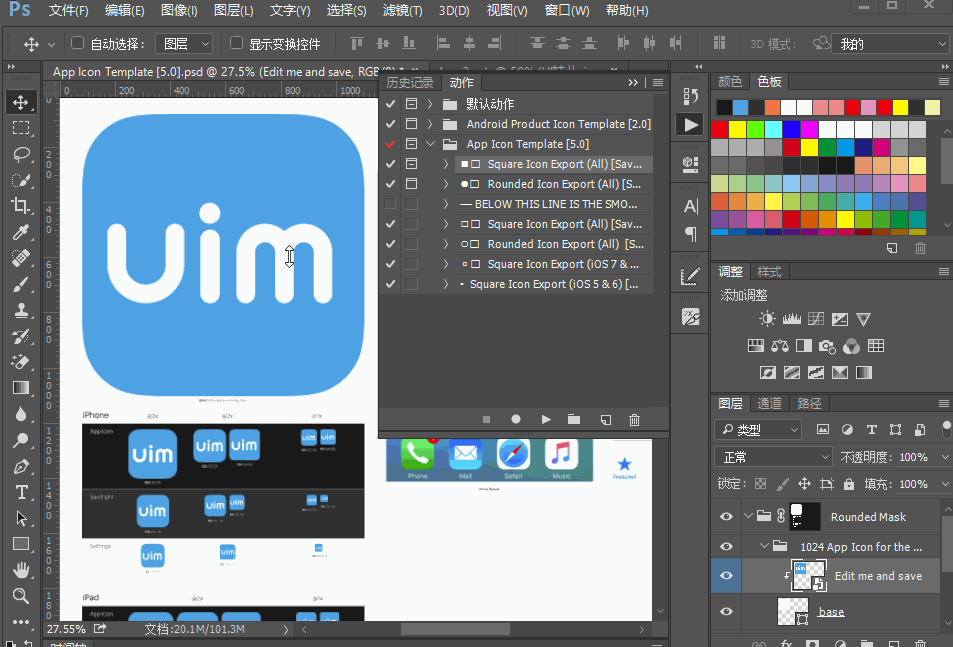Image resolution: width=953 pixels, height=647 pixels.
Task: Open the 图像(I) menu
Action: tap(179, 10)
